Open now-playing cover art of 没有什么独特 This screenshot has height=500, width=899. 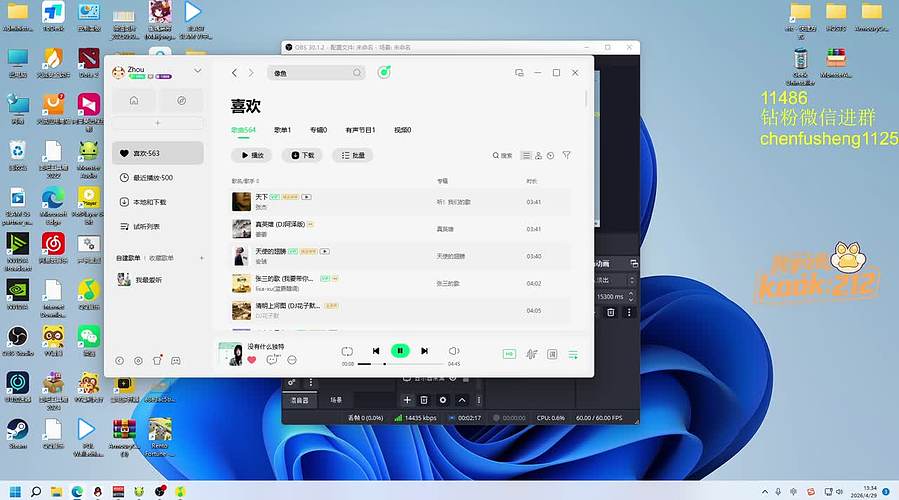230,354
